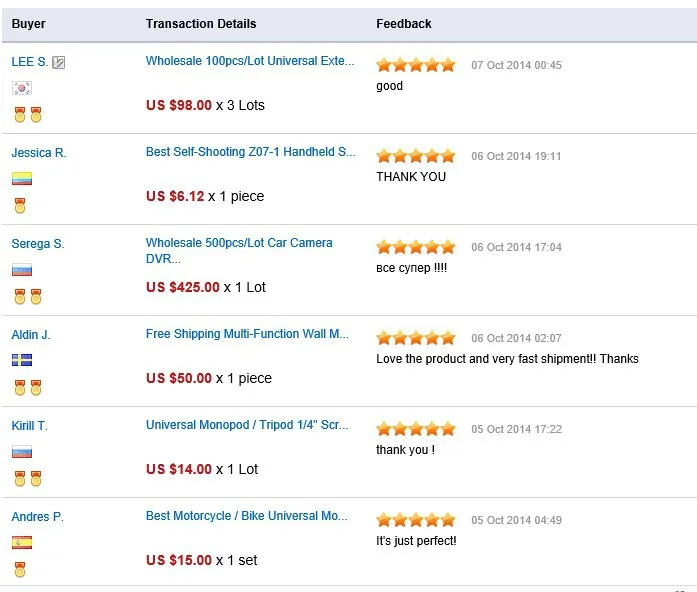The image size is (697, 592).
Task: Open Jessica R. buyer profile
Action: pos(38,153)
